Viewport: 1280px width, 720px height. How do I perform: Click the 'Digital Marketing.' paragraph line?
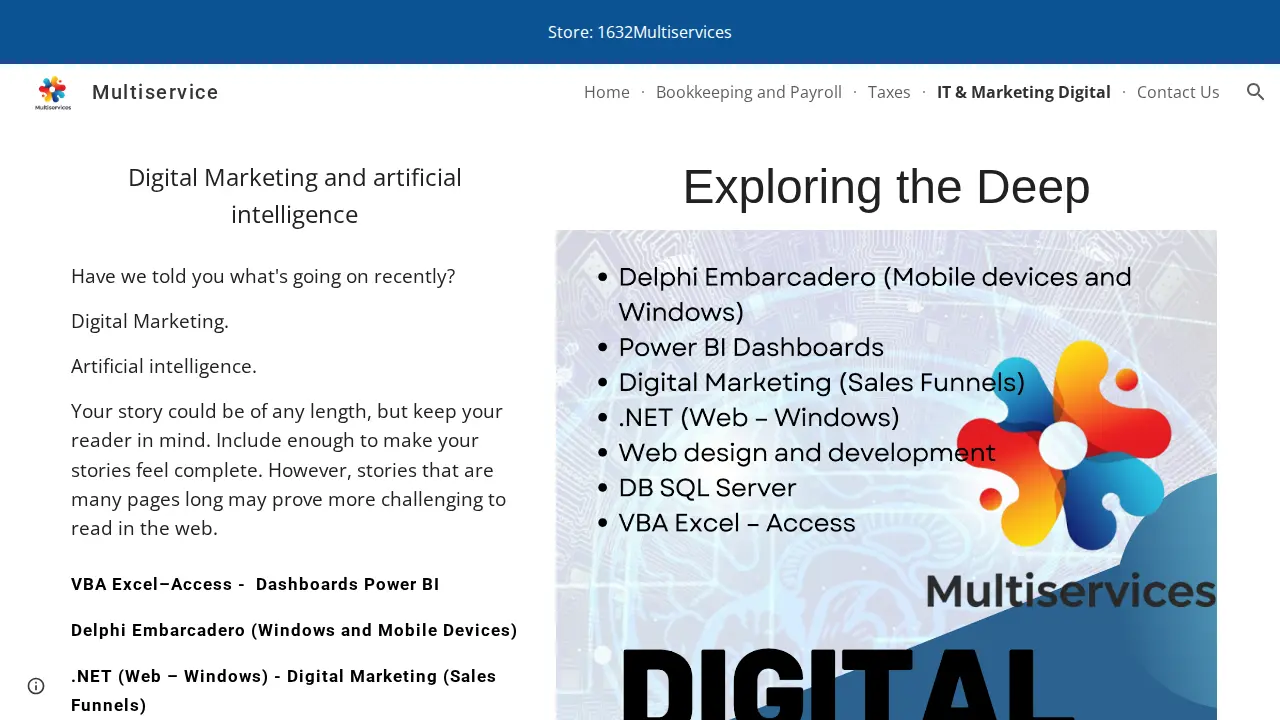150,321
